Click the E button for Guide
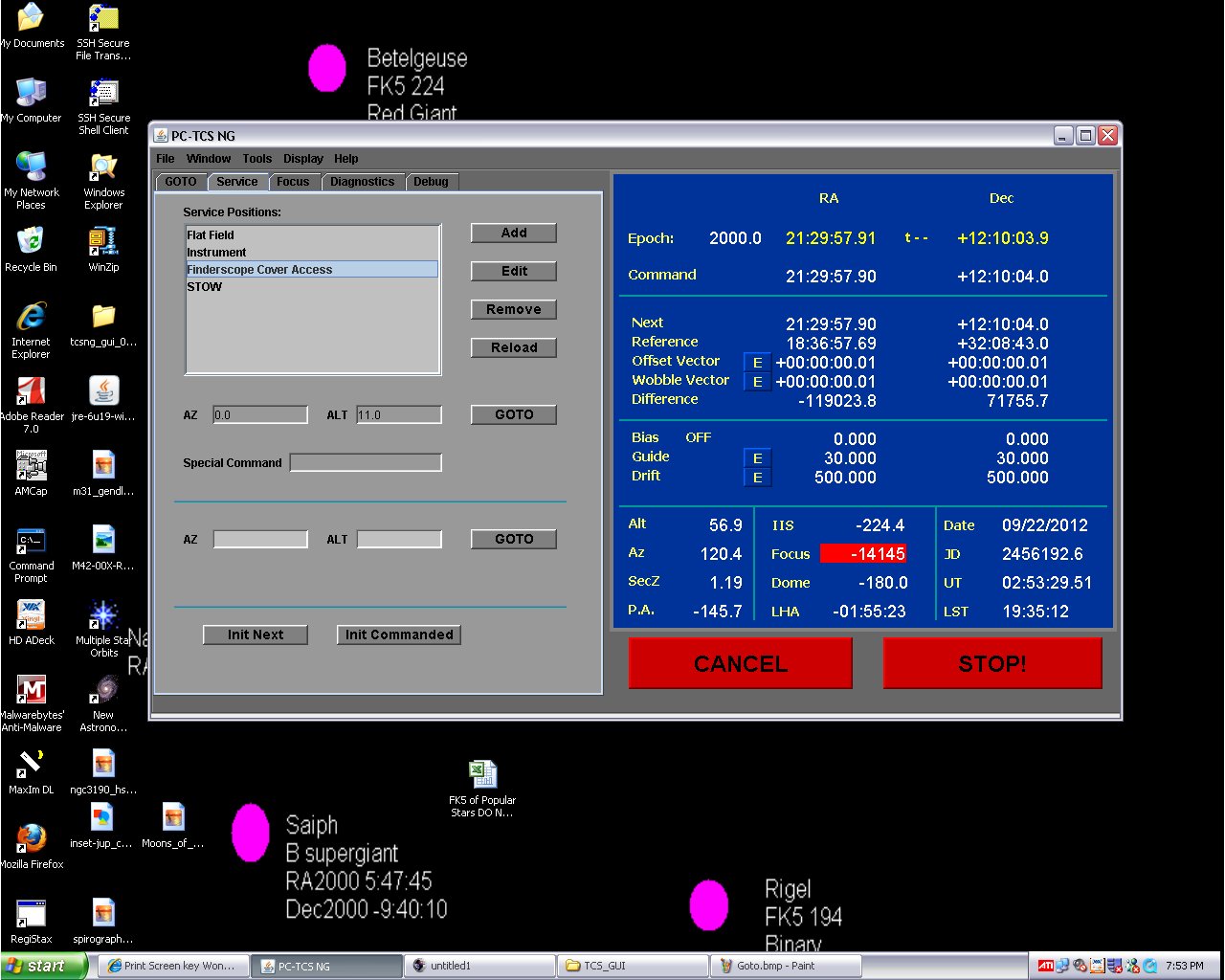This screenshot has width=1225, height=980. [x=757, y=458]
